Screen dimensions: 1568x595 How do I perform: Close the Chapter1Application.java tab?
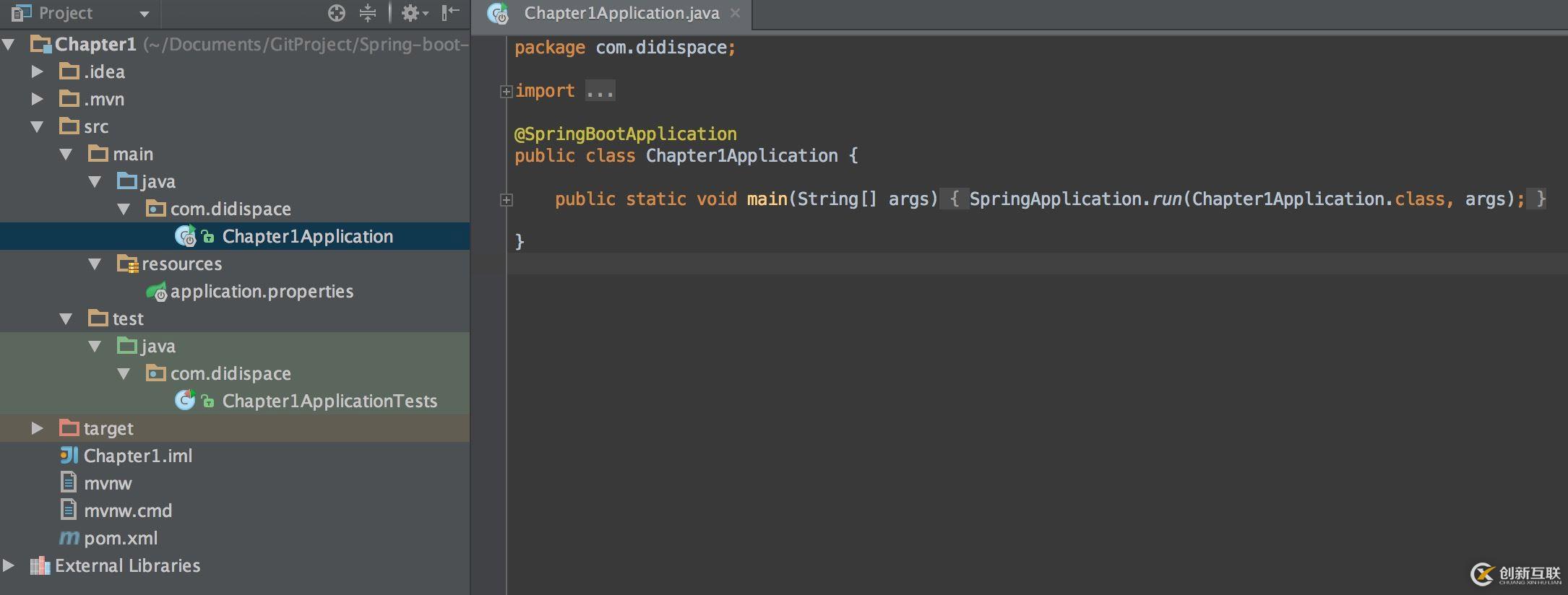point(736,13)
